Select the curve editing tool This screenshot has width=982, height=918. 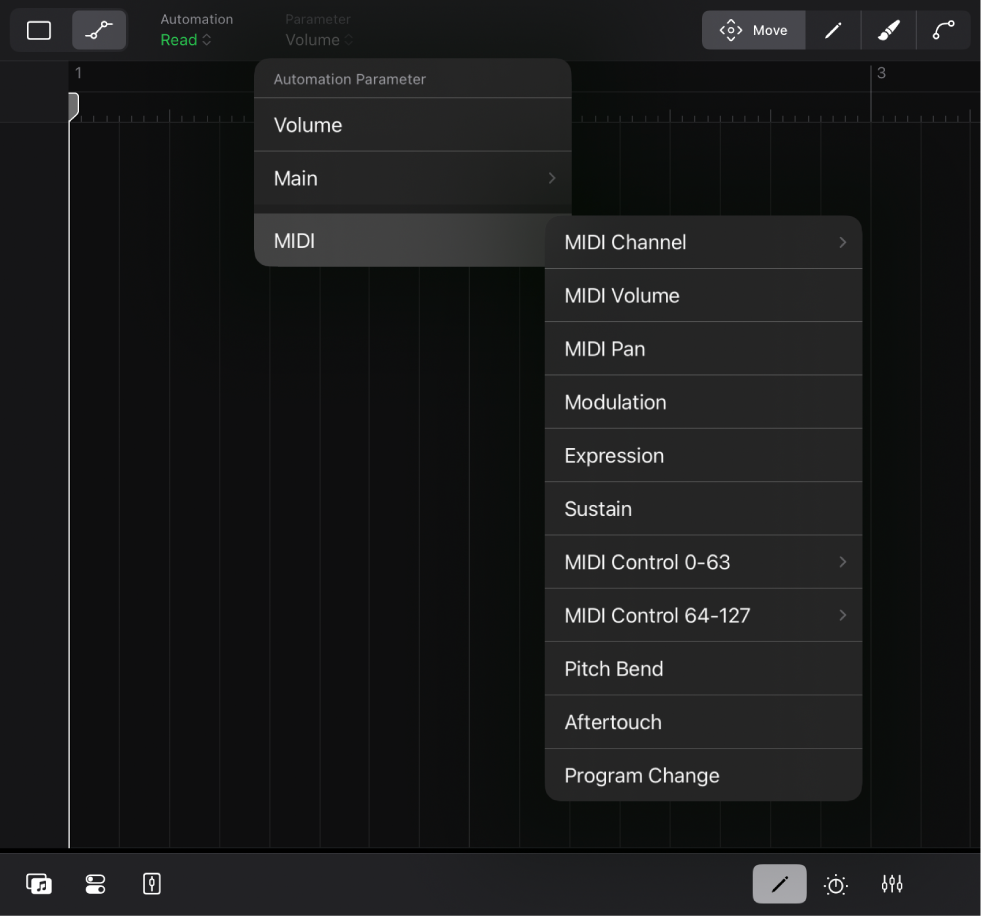[943, 30]
